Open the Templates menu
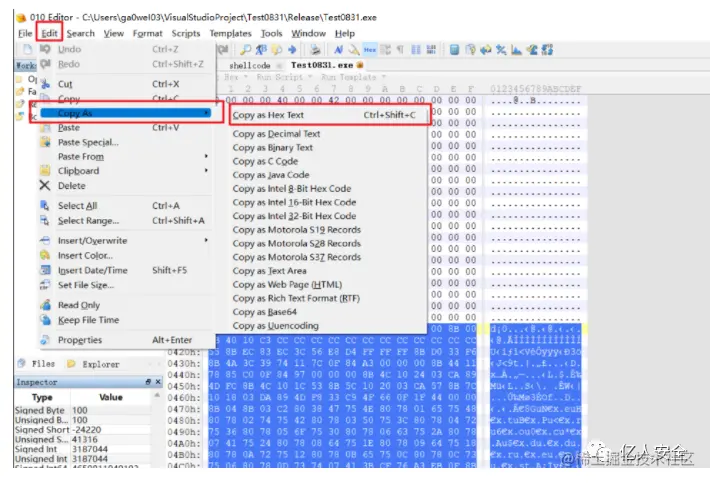 (x=230, y=33)
